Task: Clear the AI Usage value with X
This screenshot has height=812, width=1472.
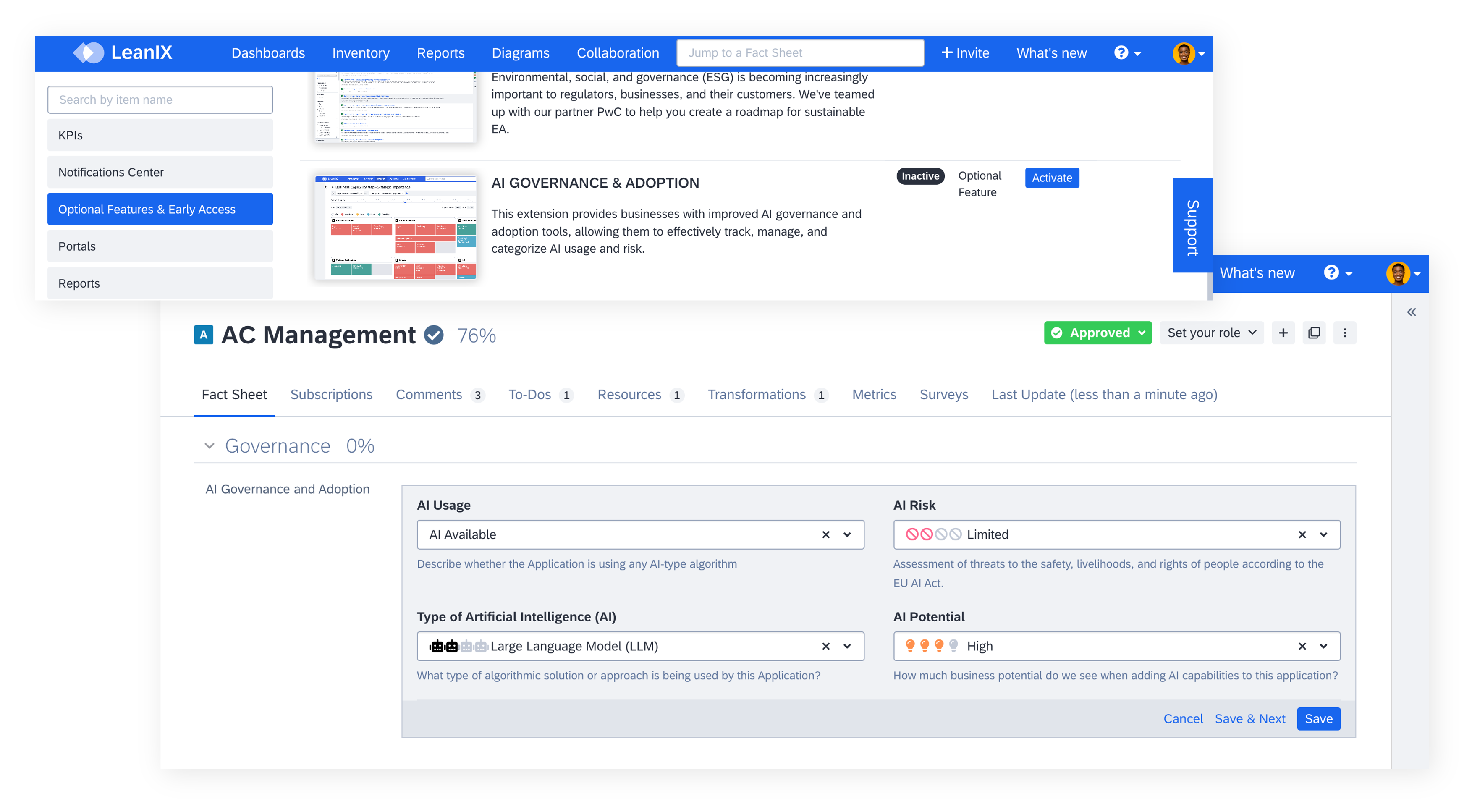Action: pyautogui.click(x=826, y=534)
